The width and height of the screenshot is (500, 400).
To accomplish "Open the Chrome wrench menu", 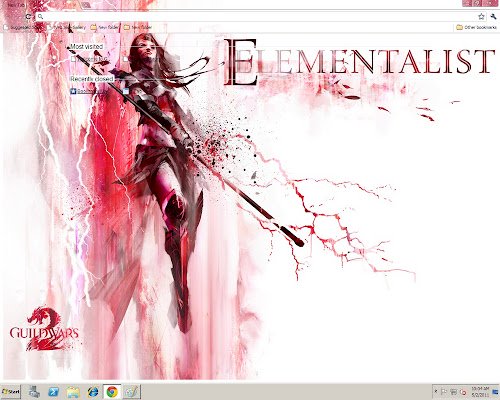I will tap(493, 16).
